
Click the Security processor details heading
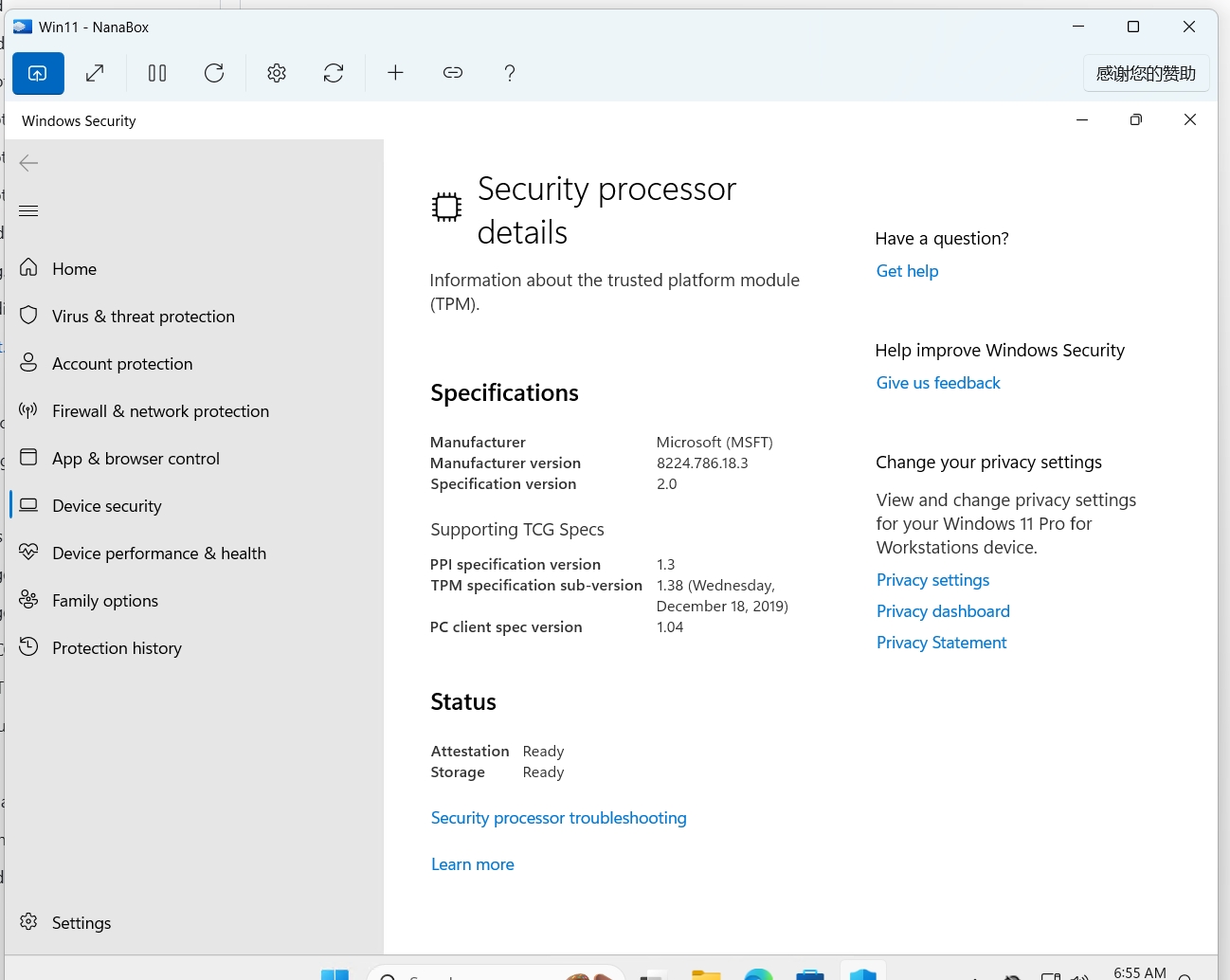(606, 210)
